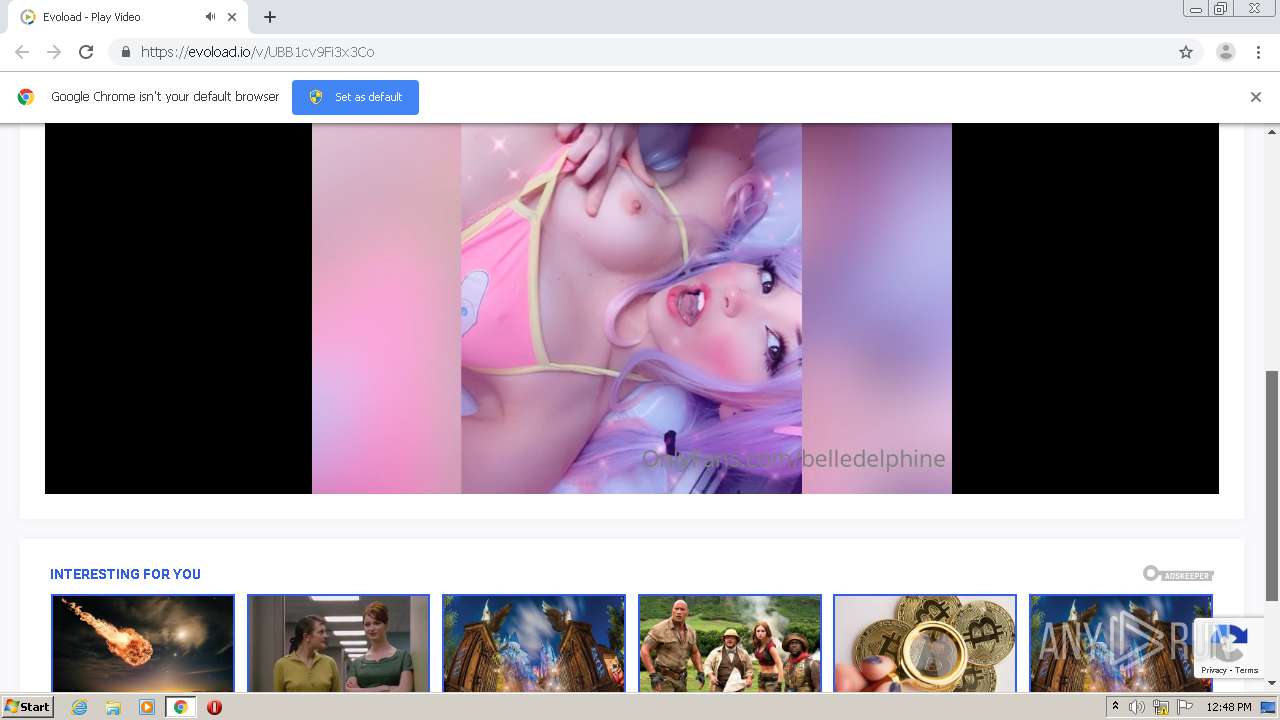This screenshot has width=1280, height=720.
Task: Reload the page with the refresh icon
Action: (x=86, y=52)
